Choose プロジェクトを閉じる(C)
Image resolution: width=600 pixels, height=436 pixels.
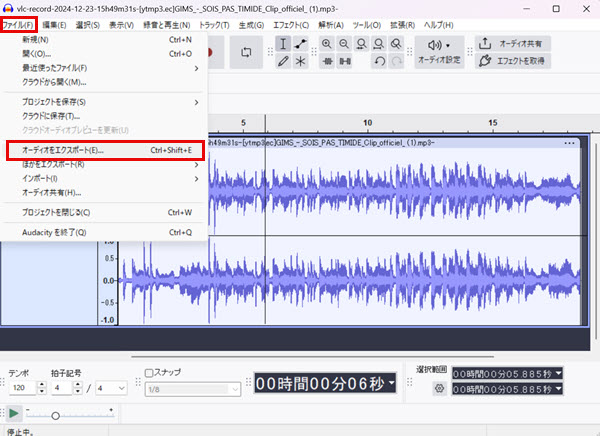104,212
